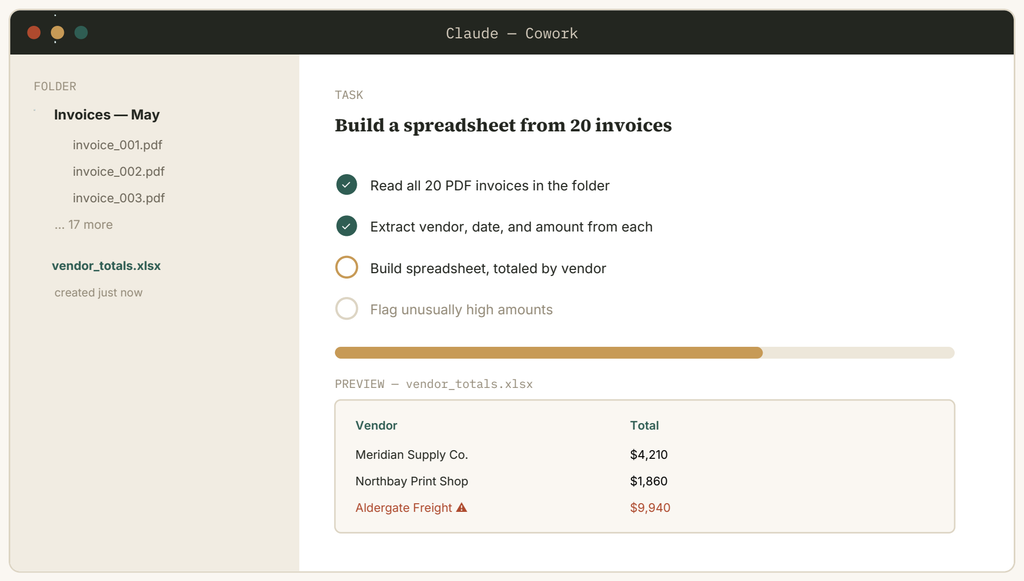Click the Northbay Print Shop row
This screenshot has height=581, width=1024.
pyautogui.click(x=645, y=481)
